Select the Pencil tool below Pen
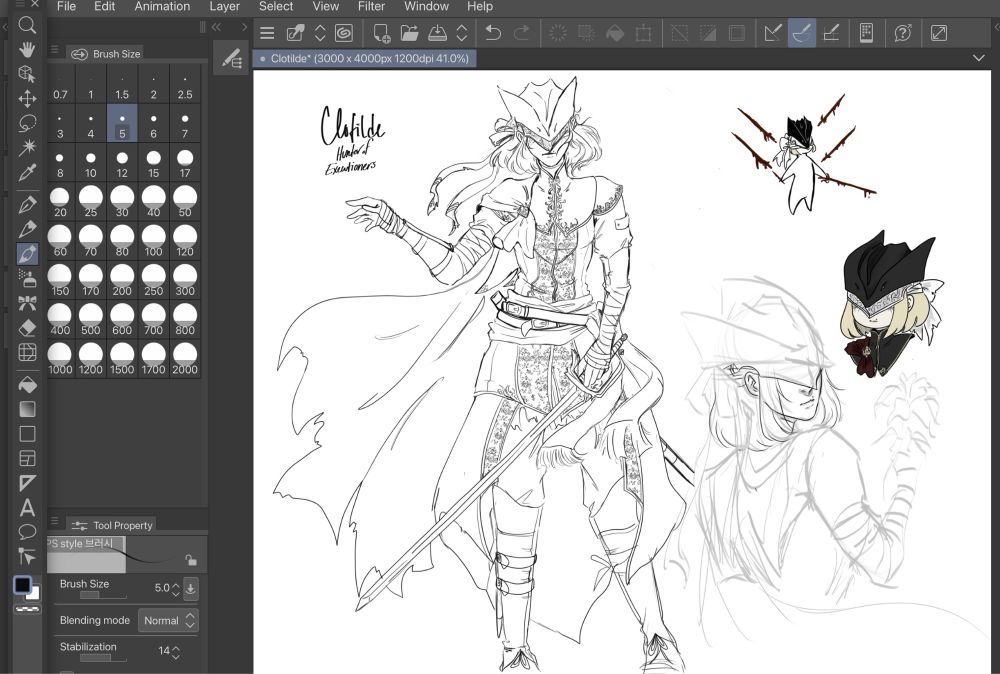This screenshot has height=674, width=1000. tap(27, 229)
